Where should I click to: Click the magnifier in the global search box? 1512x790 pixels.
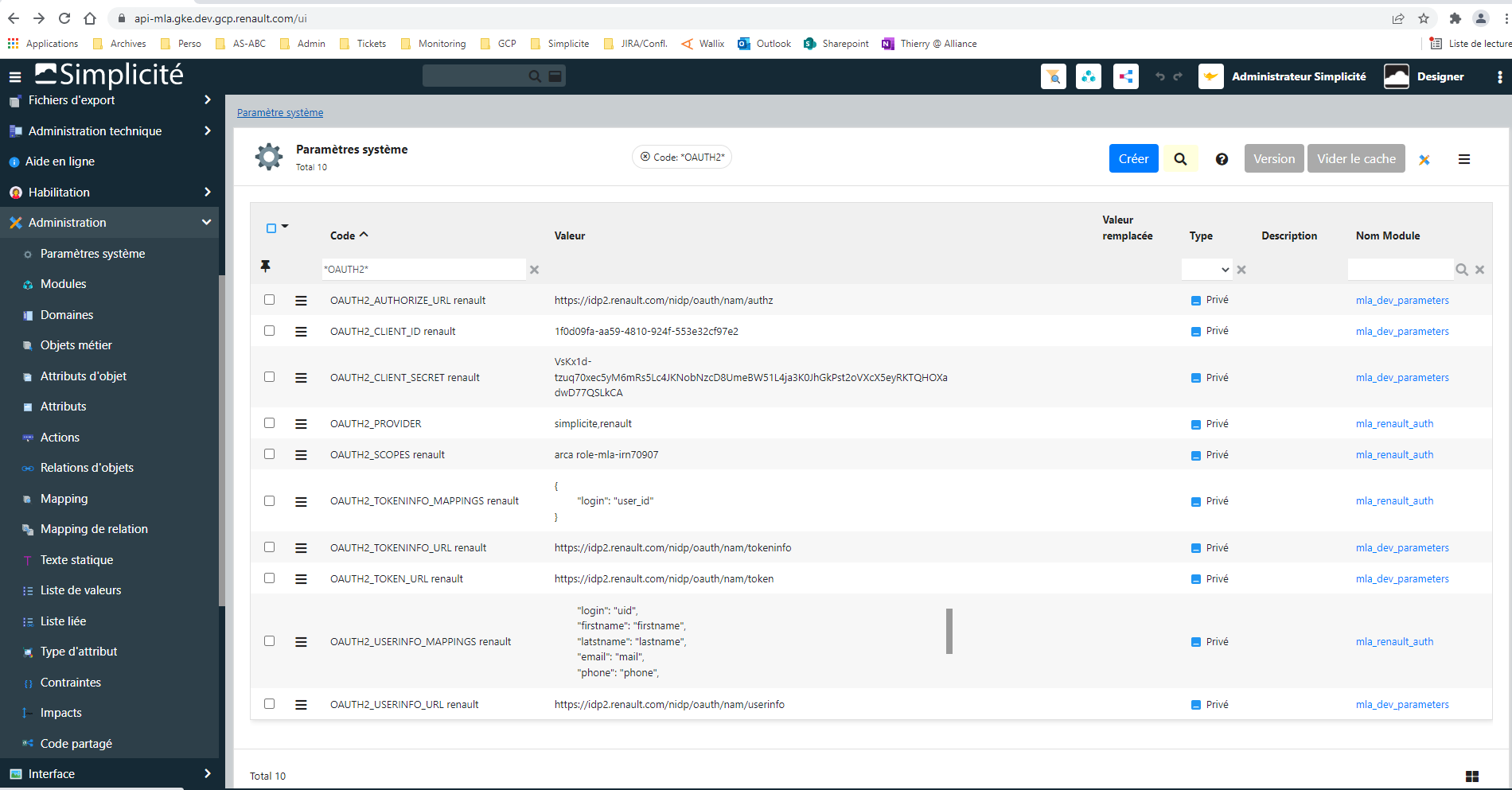pyautogui.click(x=535, y=76)
